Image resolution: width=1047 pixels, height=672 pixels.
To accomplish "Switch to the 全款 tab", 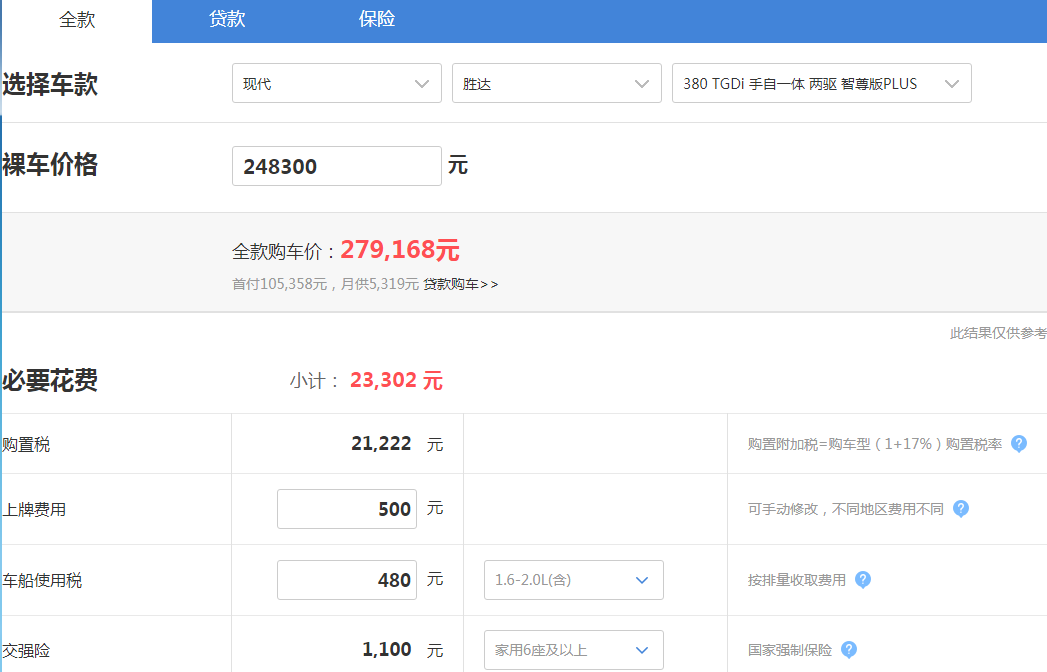I will pos(77,20).
